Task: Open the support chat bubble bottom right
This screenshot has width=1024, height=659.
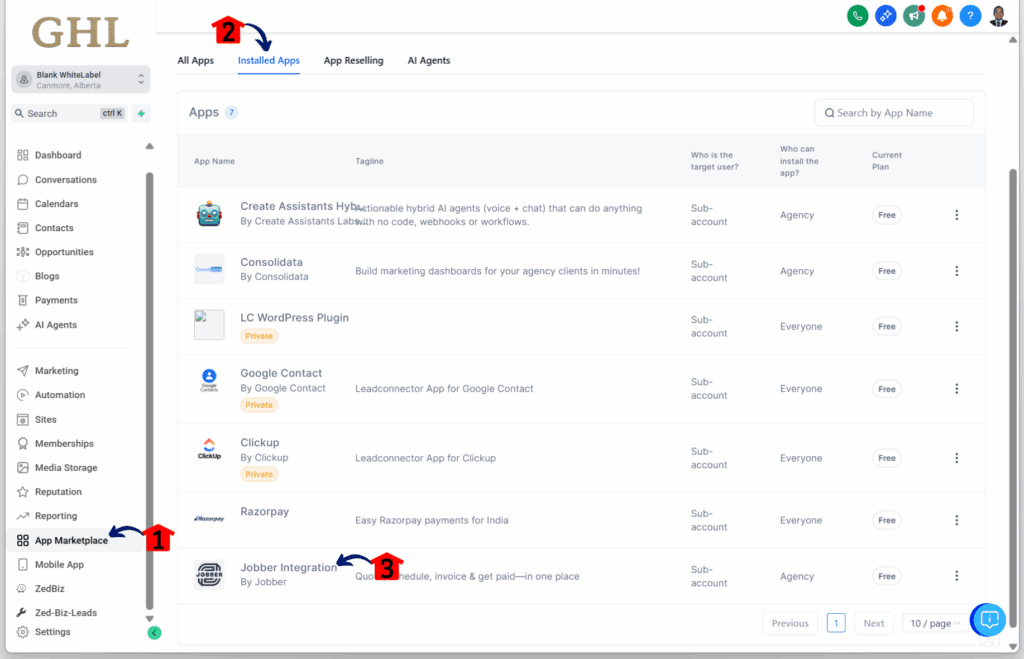Action: (988, 620)
